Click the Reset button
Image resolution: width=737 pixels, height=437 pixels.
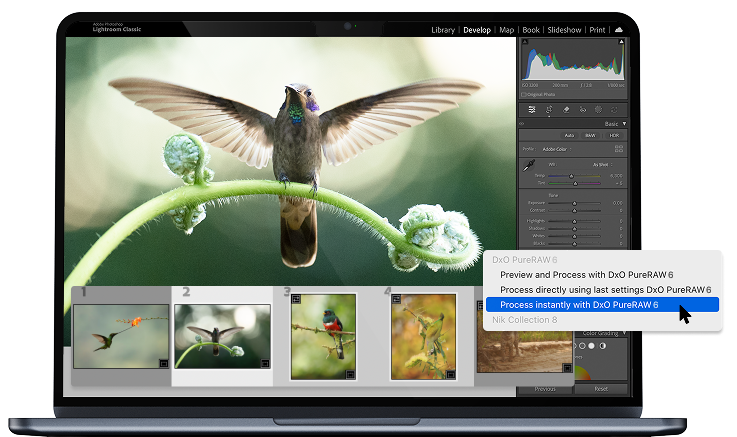(x=602, y=388)
